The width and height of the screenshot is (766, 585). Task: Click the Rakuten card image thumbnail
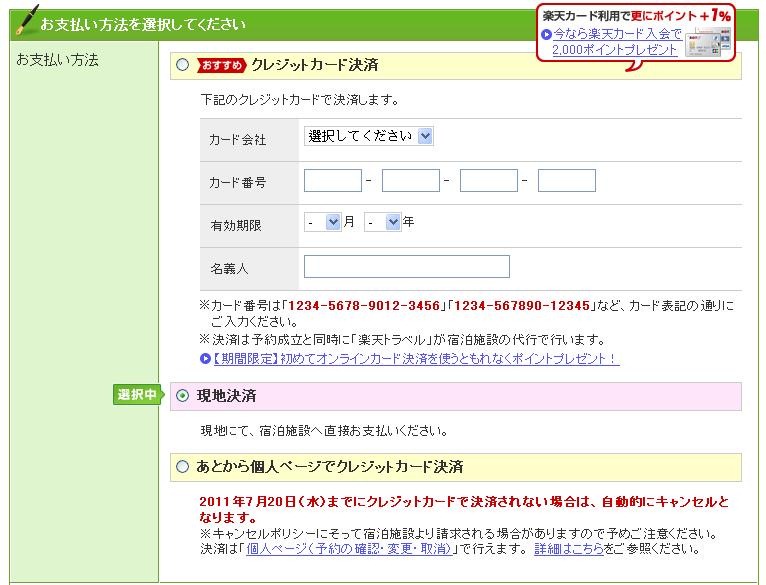tap(708, 42)
